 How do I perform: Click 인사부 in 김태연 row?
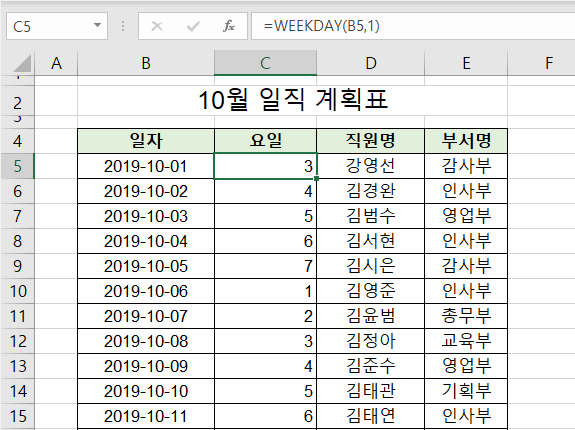[466, 416]
